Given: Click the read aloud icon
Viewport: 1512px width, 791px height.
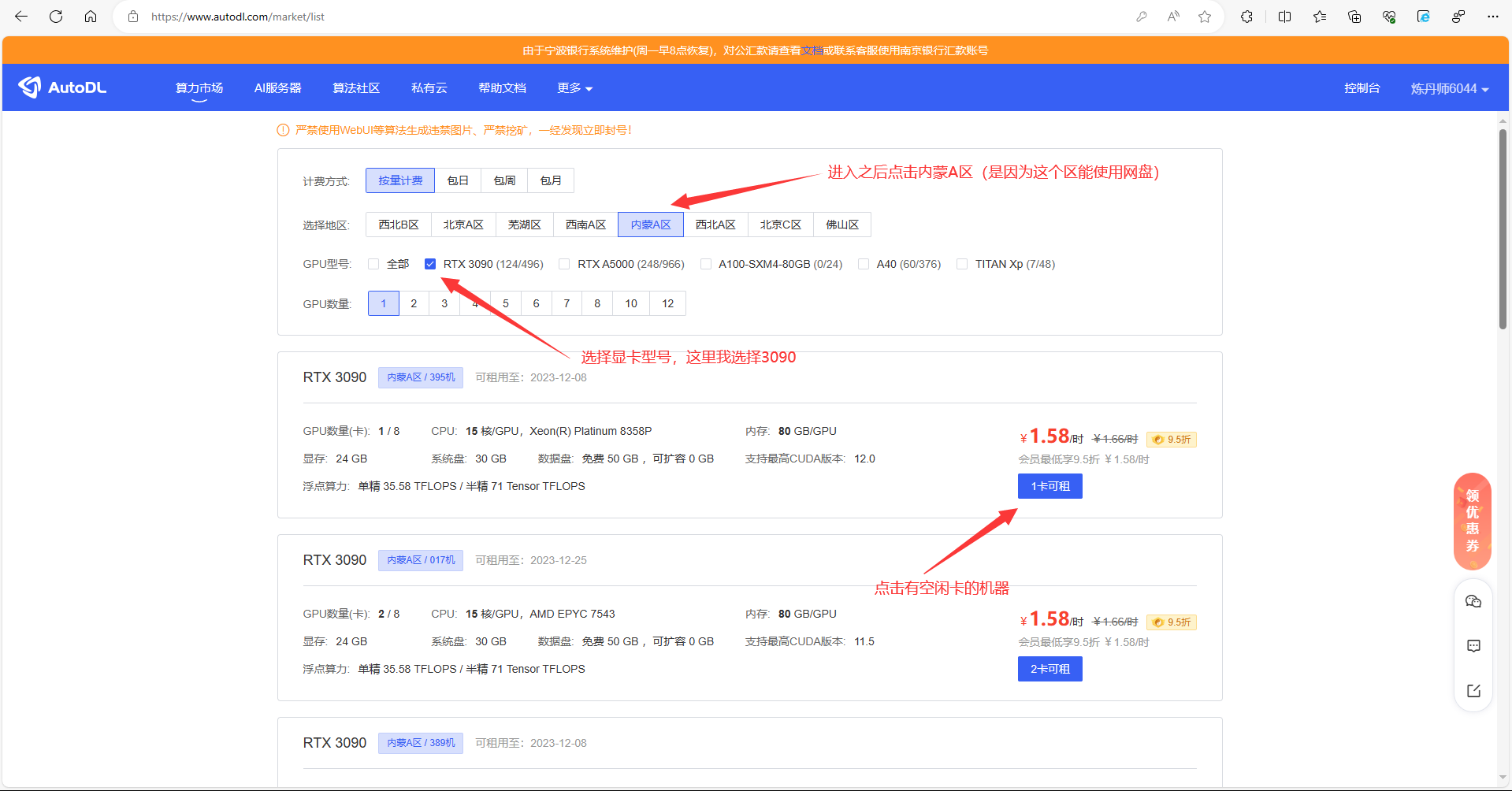Looking at the screenshot, I should pyautogui.click(x=1173, y=17).
